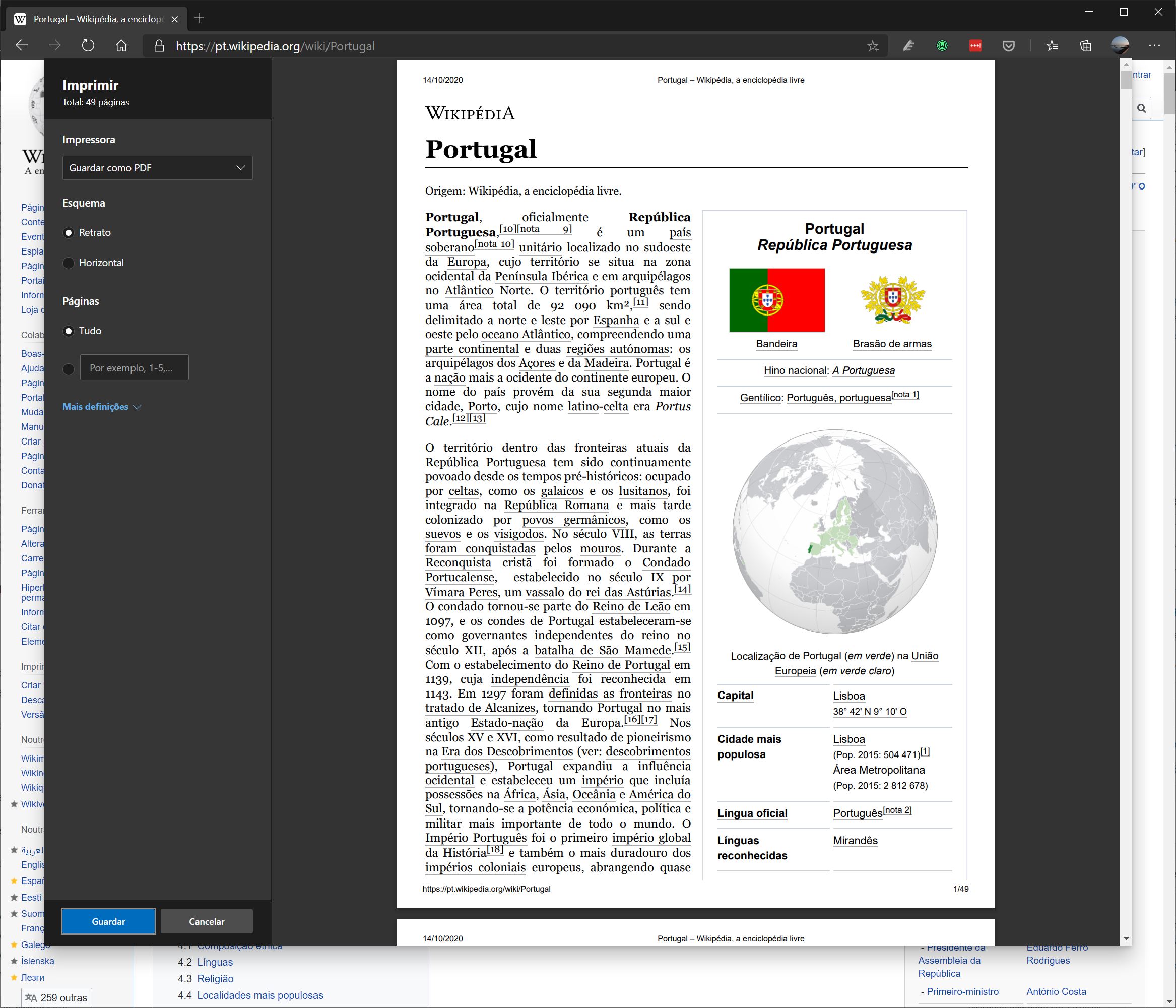1176x1008 pixels.
Task: Click the page range input field
Action: [135, 367]
